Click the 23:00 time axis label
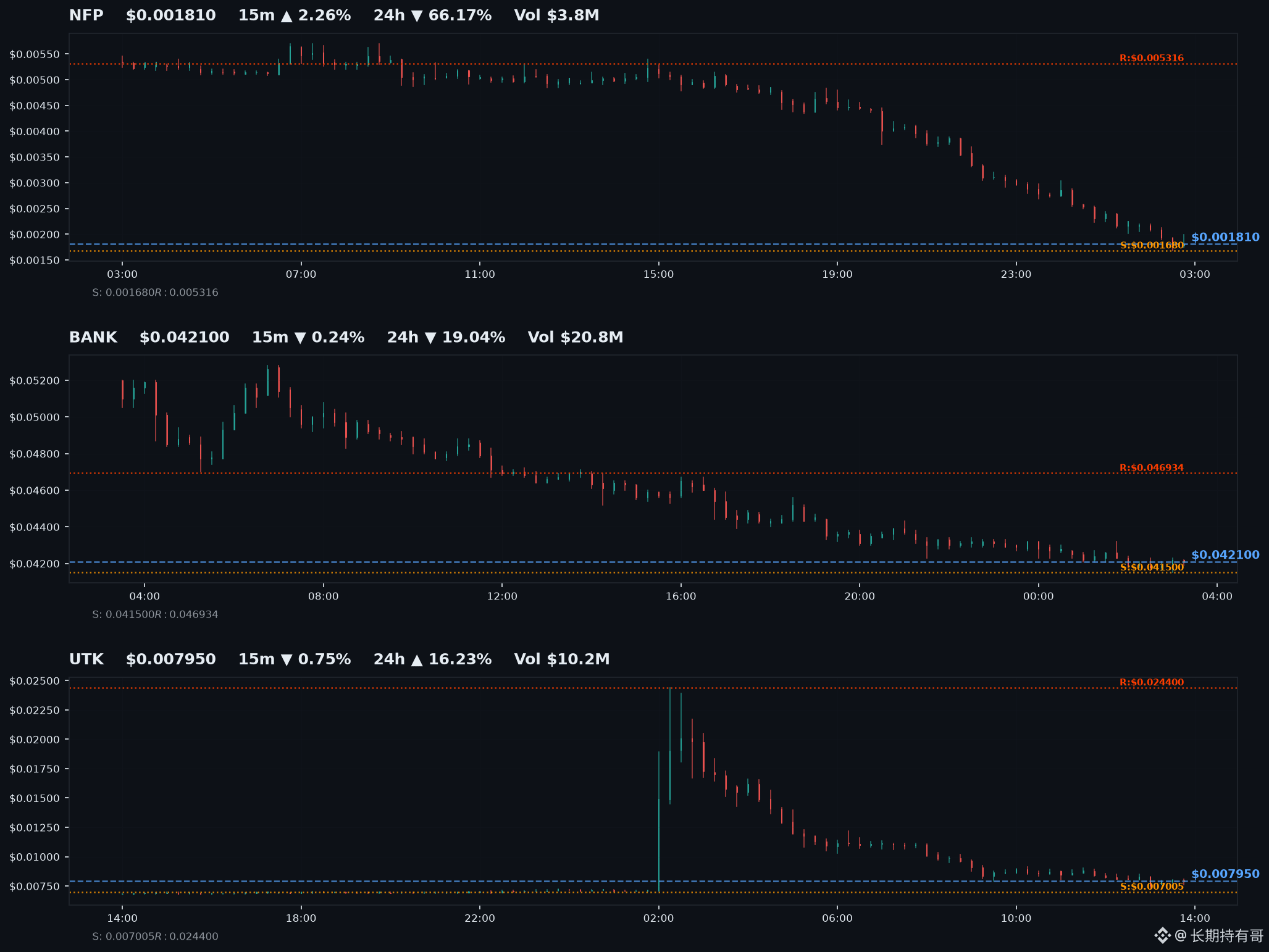This screenshot has width=1269, height=952. (x=1016, y=274)
